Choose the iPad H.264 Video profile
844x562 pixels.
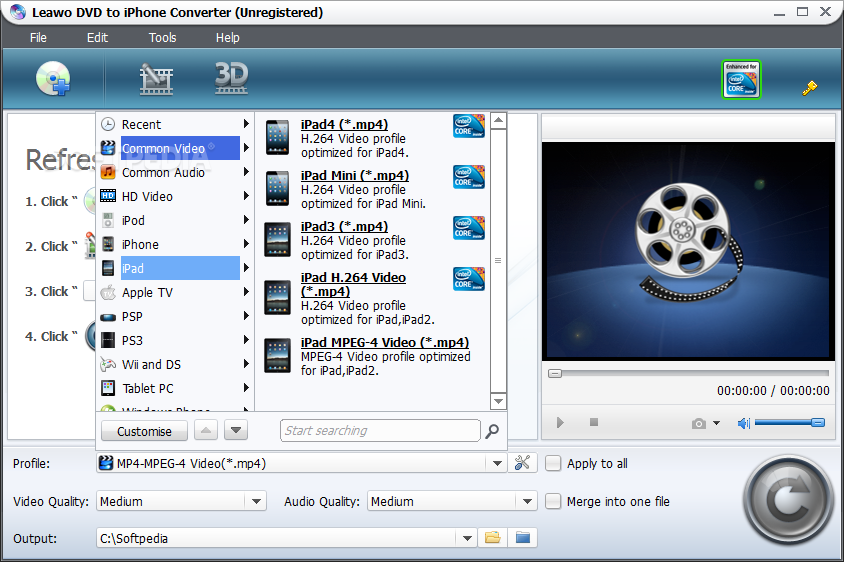[353, 284]
